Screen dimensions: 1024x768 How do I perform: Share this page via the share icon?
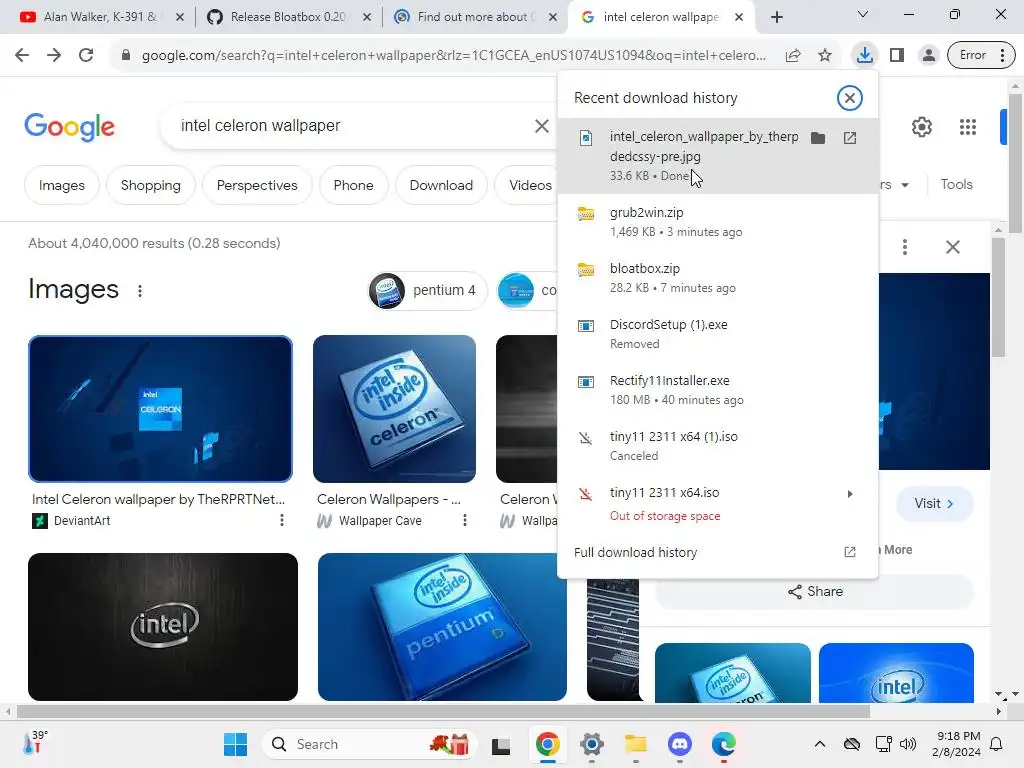pyautogui.click(x=793, y=55)
